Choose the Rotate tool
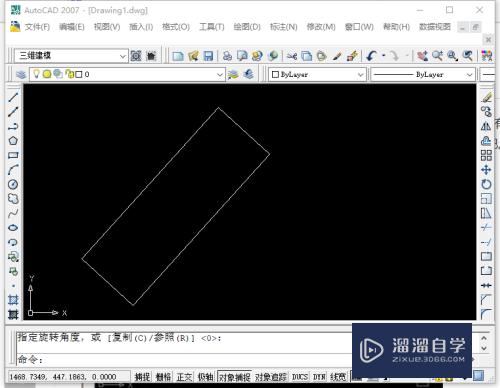The width and height of the screenshot is (500, 388). [x=486, y=184]
